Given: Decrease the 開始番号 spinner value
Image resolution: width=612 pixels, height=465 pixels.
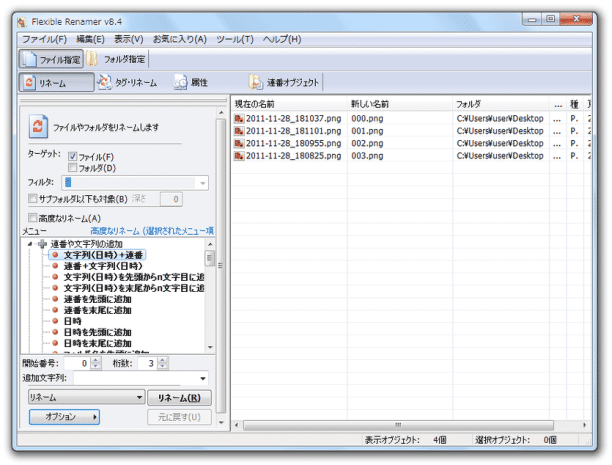Looking at the screenshot, I should coord(96,366).
